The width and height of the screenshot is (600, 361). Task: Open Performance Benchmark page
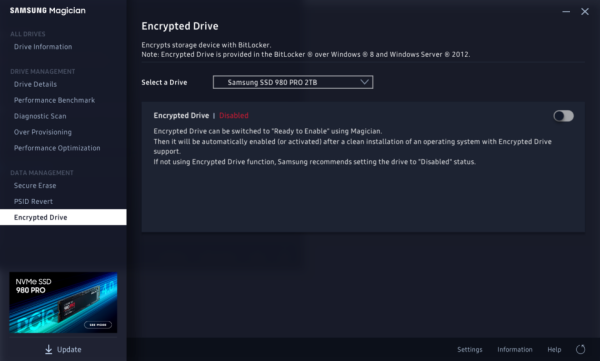click(x=54, y=100)
